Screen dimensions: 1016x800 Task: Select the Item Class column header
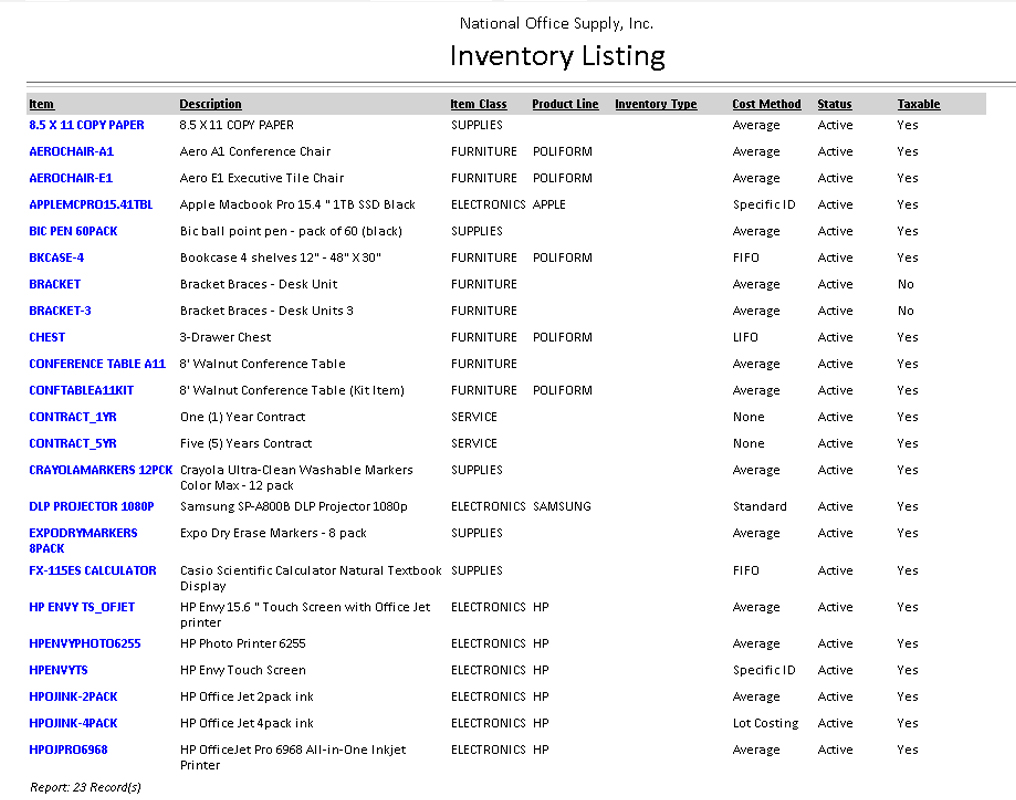point(478,104)
